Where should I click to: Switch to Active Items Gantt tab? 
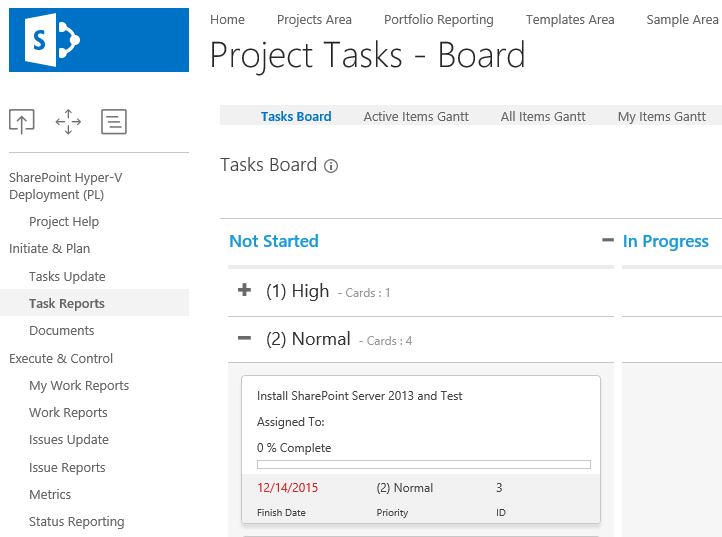(416, 116)
